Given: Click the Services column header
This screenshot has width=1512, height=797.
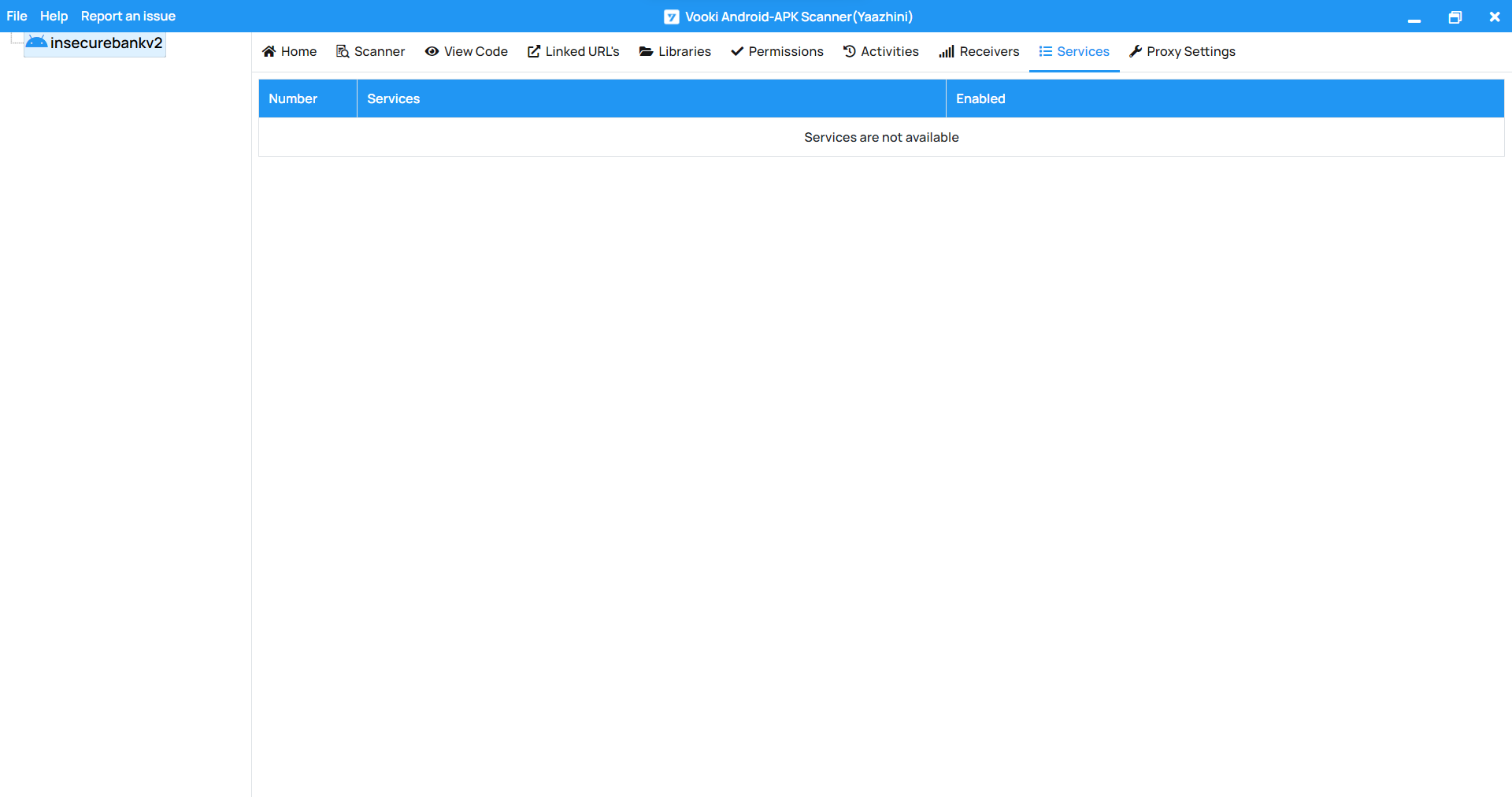Looking at the screenshot, I should 651,98.
